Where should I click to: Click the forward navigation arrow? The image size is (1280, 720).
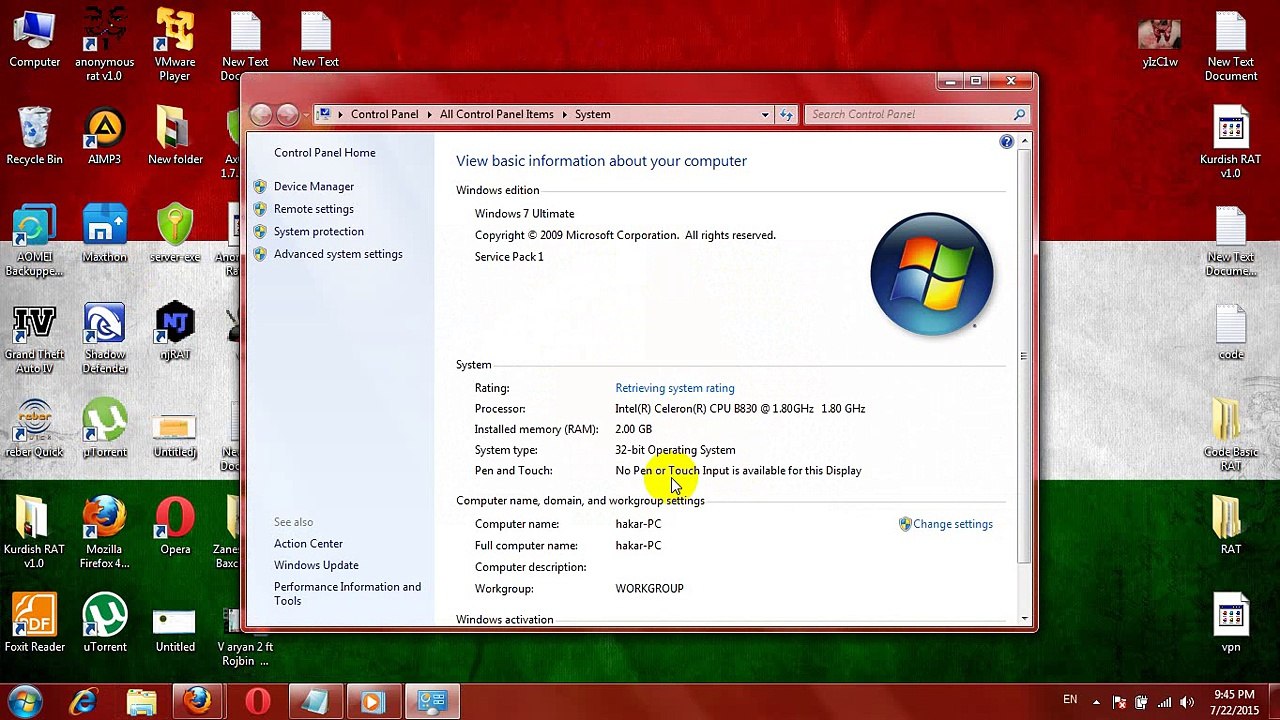click(x=287, y=115)
